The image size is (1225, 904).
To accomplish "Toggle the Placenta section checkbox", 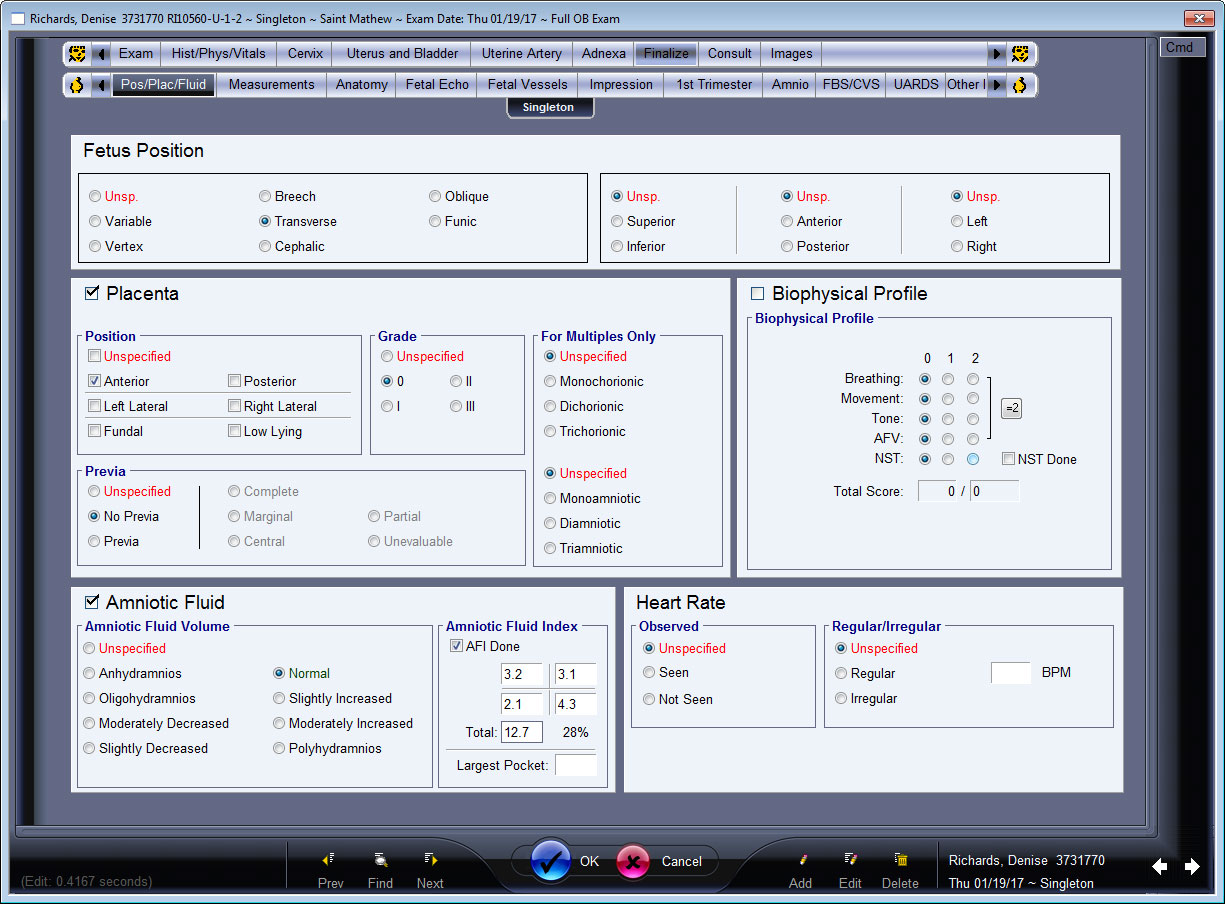I will click(92, 293).
